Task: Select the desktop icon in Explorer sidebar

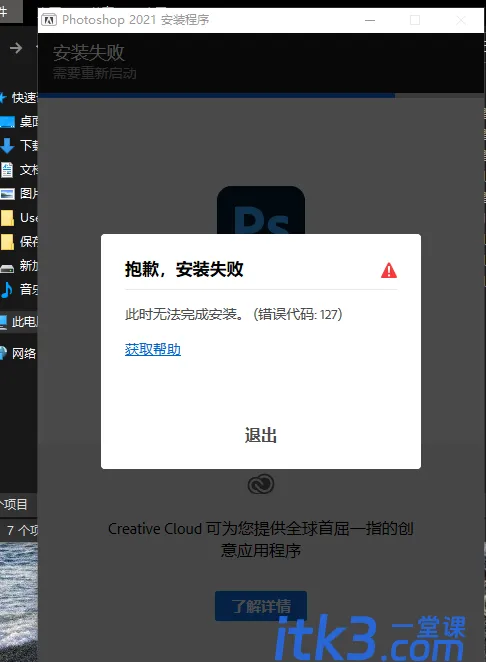Action: (x=7, y=122)
